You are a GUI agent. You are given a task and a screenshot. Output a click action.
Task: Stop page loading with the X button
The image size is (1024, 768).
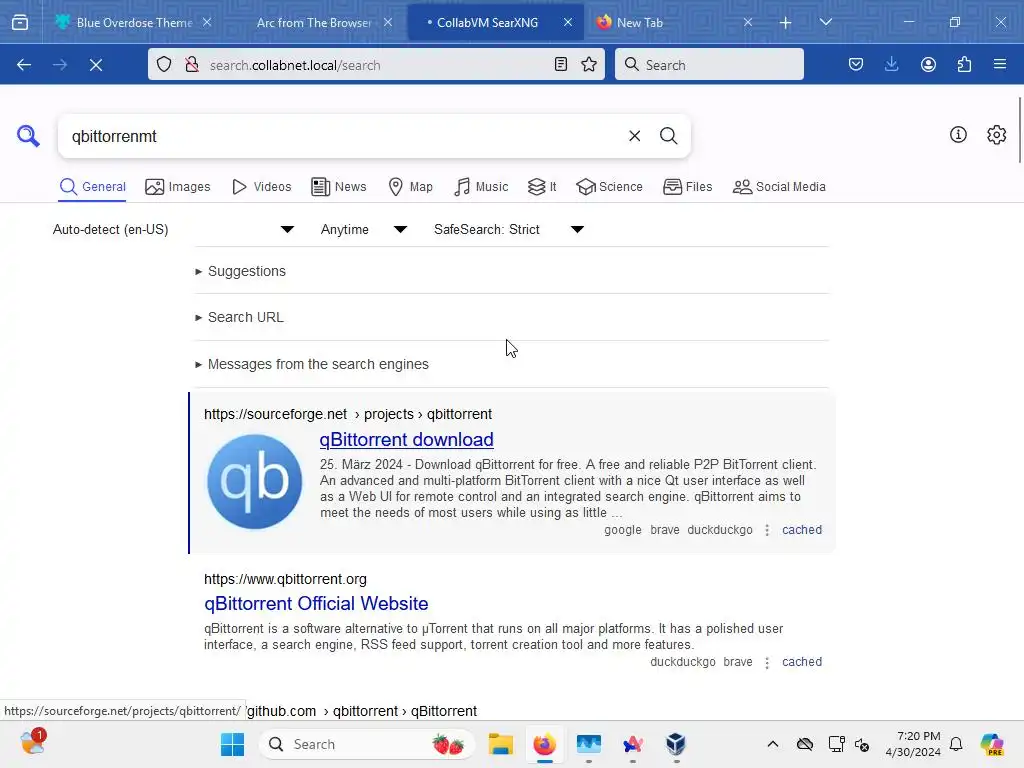point(96,65)
